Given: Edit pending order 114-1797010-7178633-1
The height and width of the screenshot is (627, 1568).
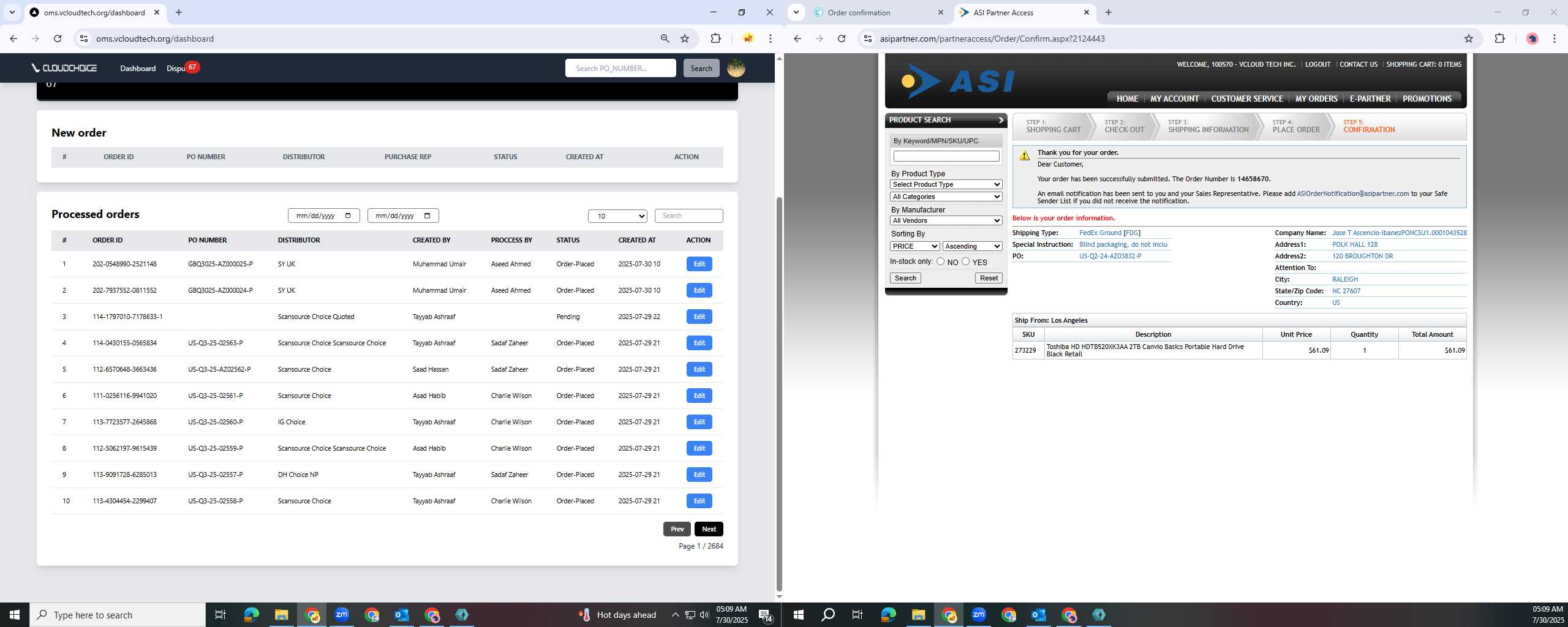Looking at the screenshot, I should coord(699,317).
